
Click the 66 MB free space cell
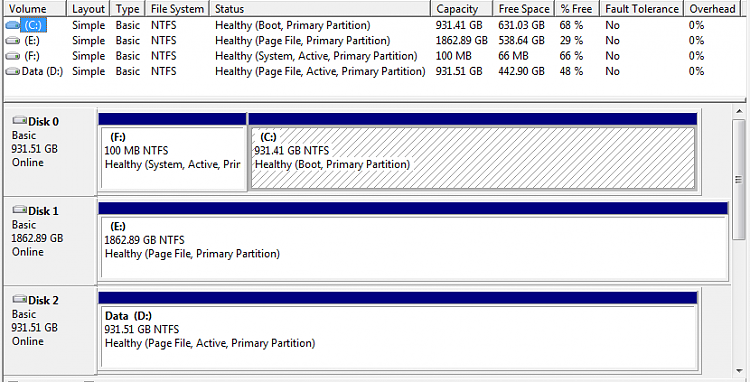513,56
